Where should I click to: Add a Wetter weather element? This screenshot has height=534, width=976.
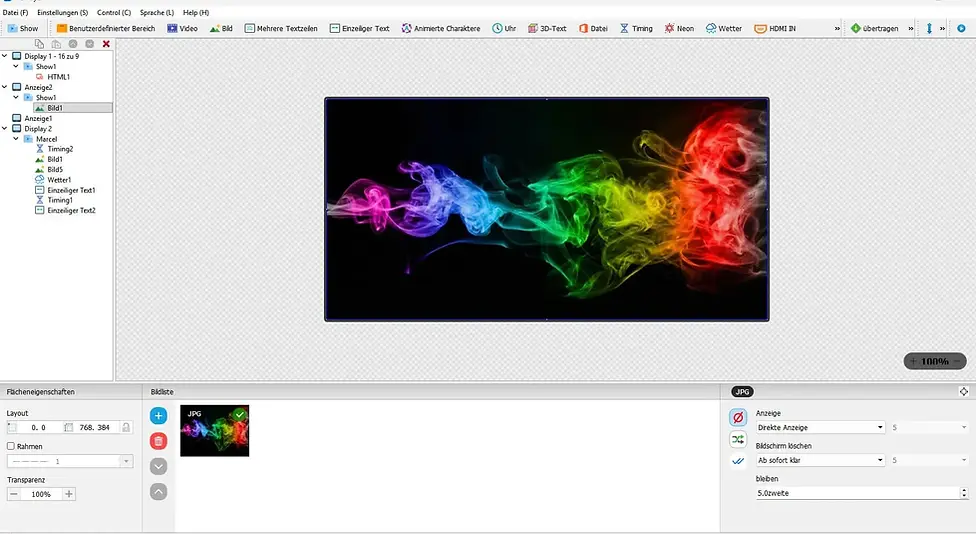pos(724,29)
